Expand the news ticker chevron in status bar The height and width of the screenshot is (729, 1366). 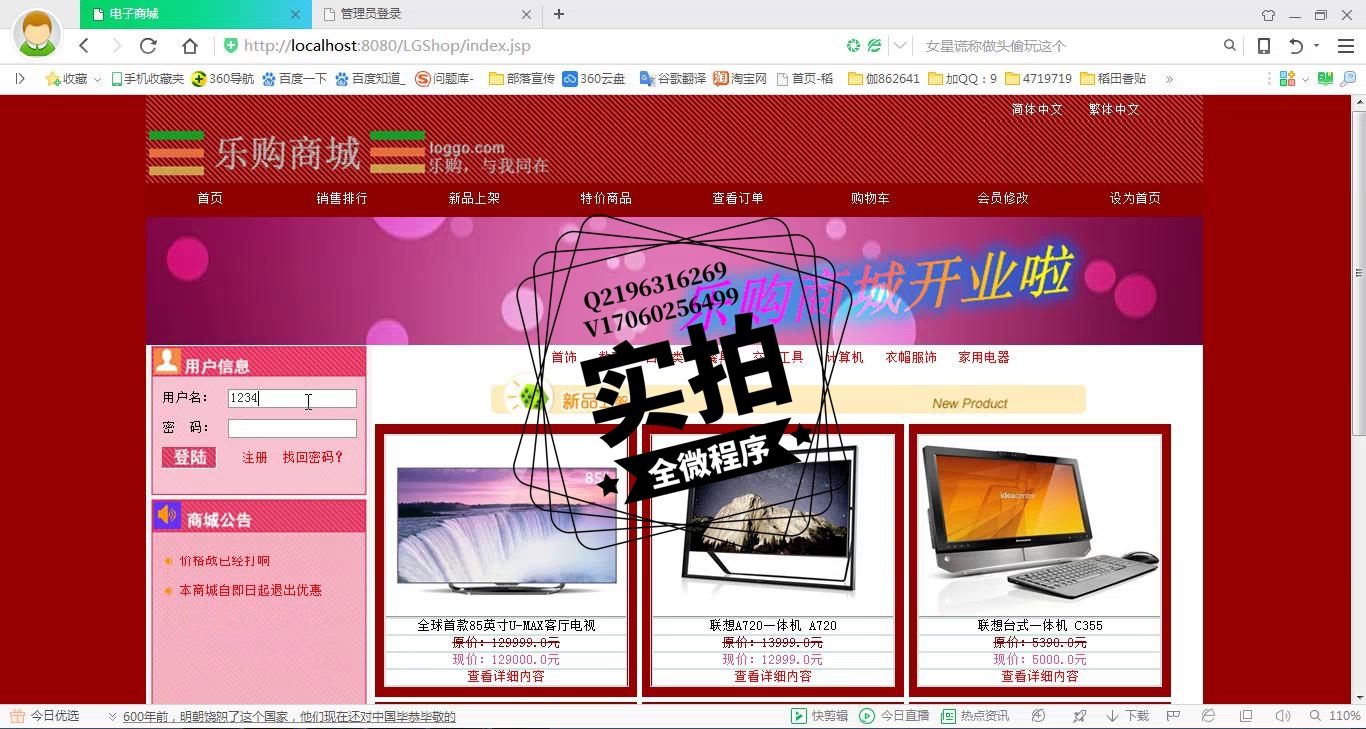pos(113,717)
